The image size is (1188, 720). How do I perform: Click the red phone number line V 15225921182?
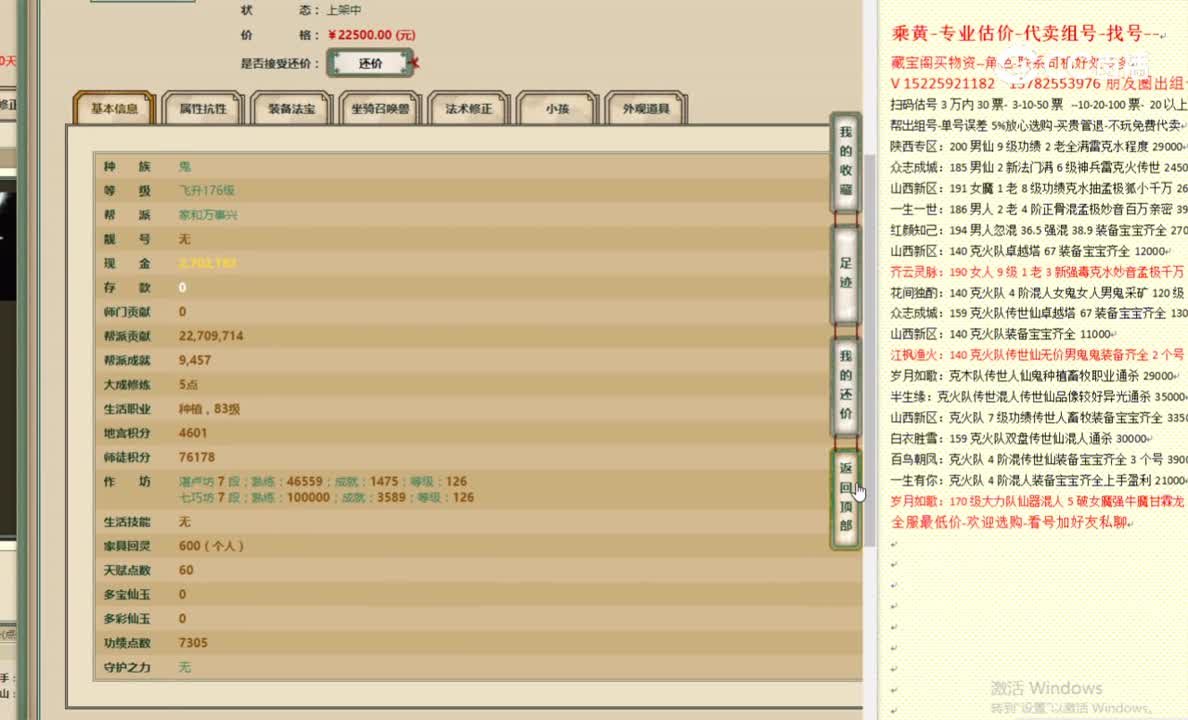1039,83
